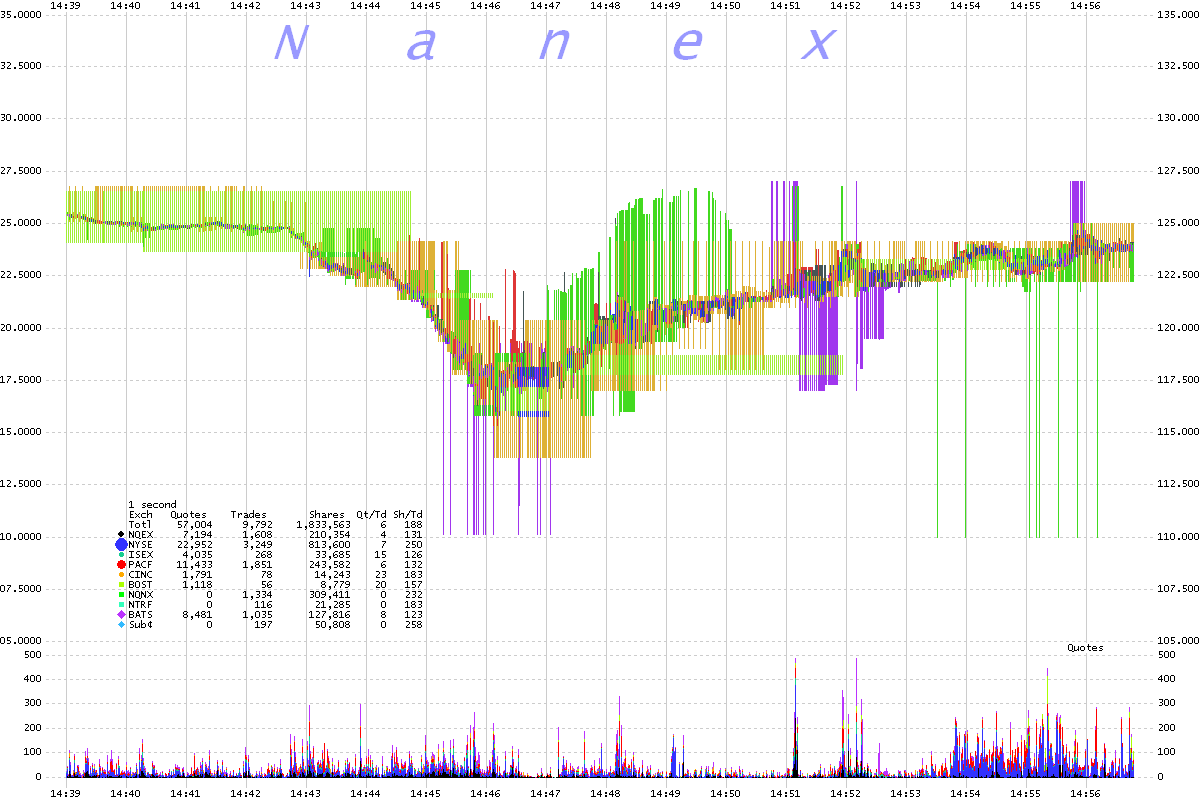This screenshot has height=800, width=1200.
Task: Select Sub¢ shares value "50,808"
Action: (333, 624)
